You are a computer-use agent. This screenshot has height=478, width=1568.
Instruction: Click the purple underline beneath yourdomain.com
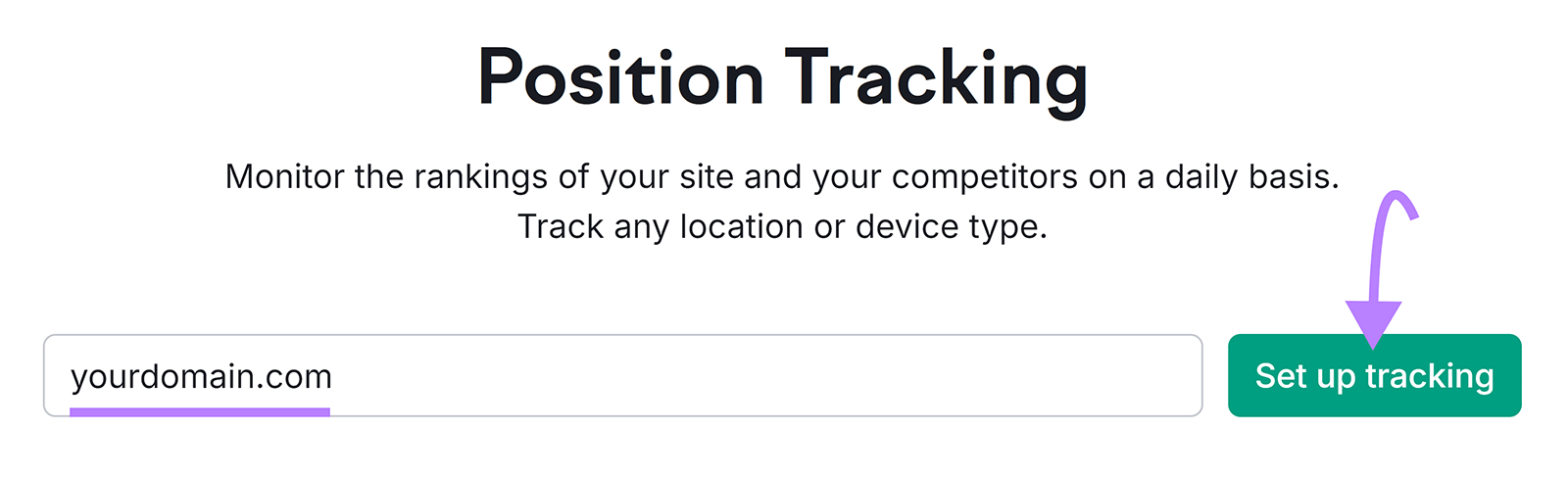coord(200,412)
